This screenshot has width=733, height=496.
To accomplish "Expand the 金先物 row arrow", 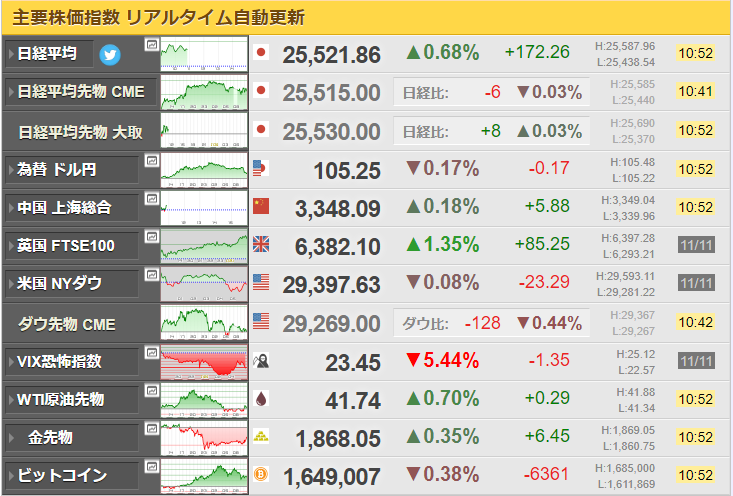I will coord(11,438).
